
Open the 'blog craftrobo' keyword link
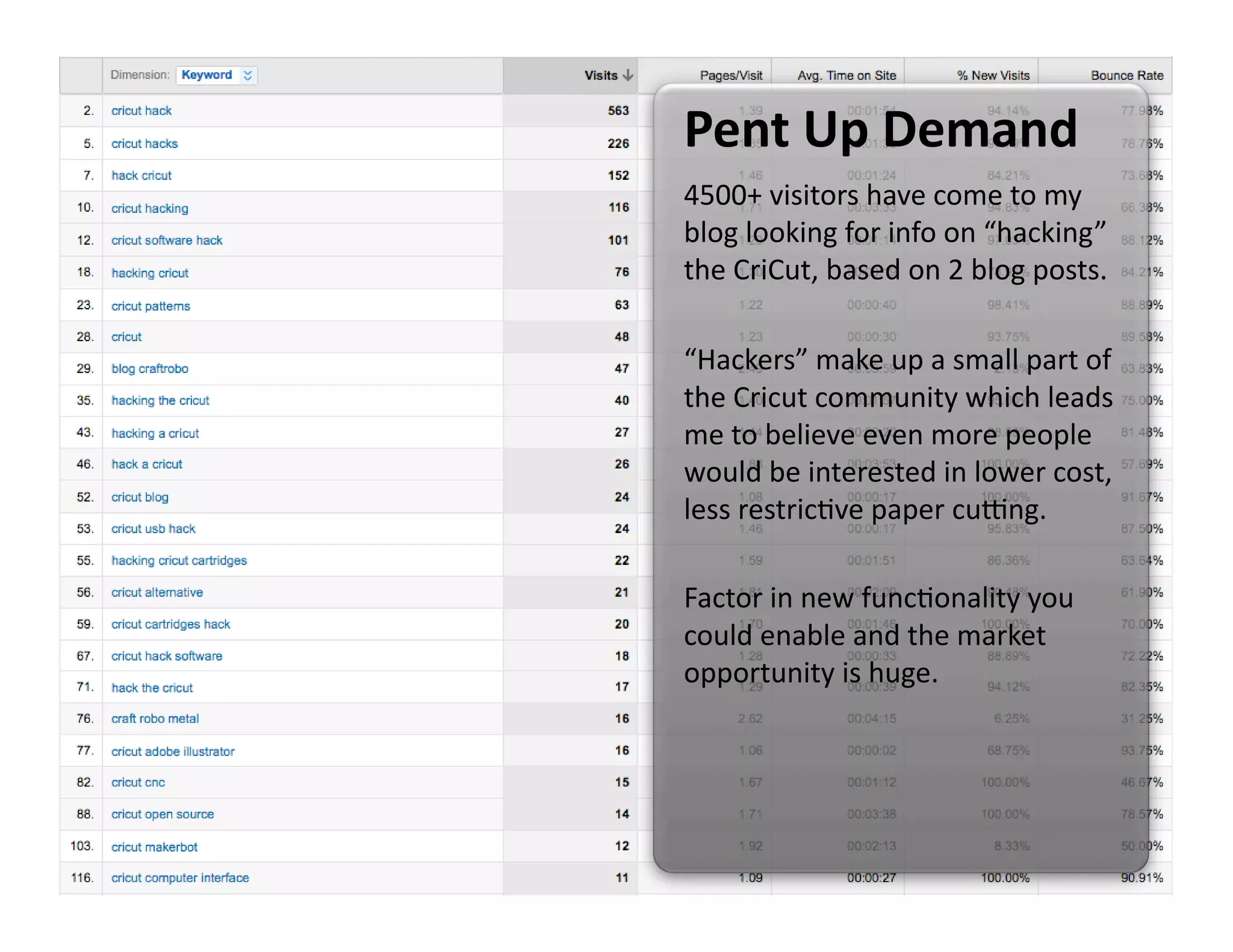point(150,368)
